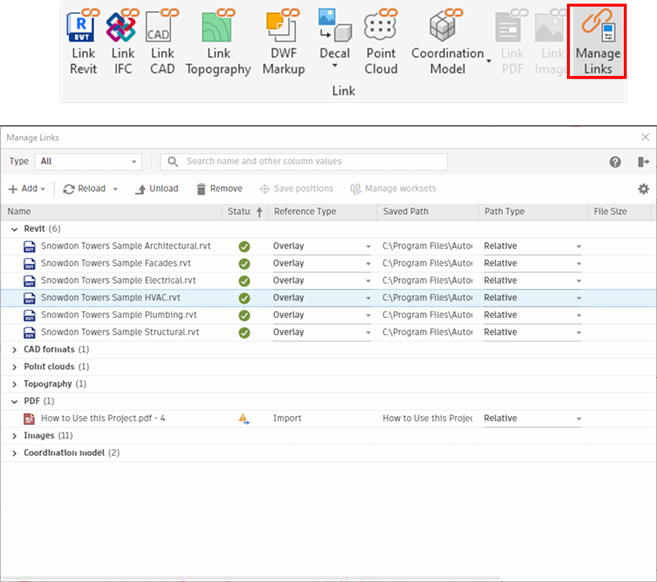Select How to Use this Project.pdf row
The image size is (657, 582).
click(328, 419)
